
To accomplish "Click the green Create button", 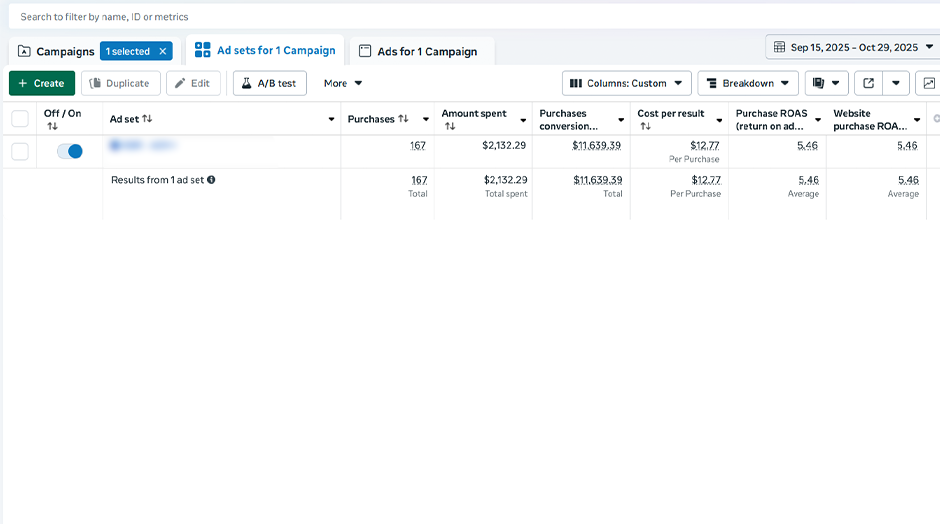I will [42, 83].
